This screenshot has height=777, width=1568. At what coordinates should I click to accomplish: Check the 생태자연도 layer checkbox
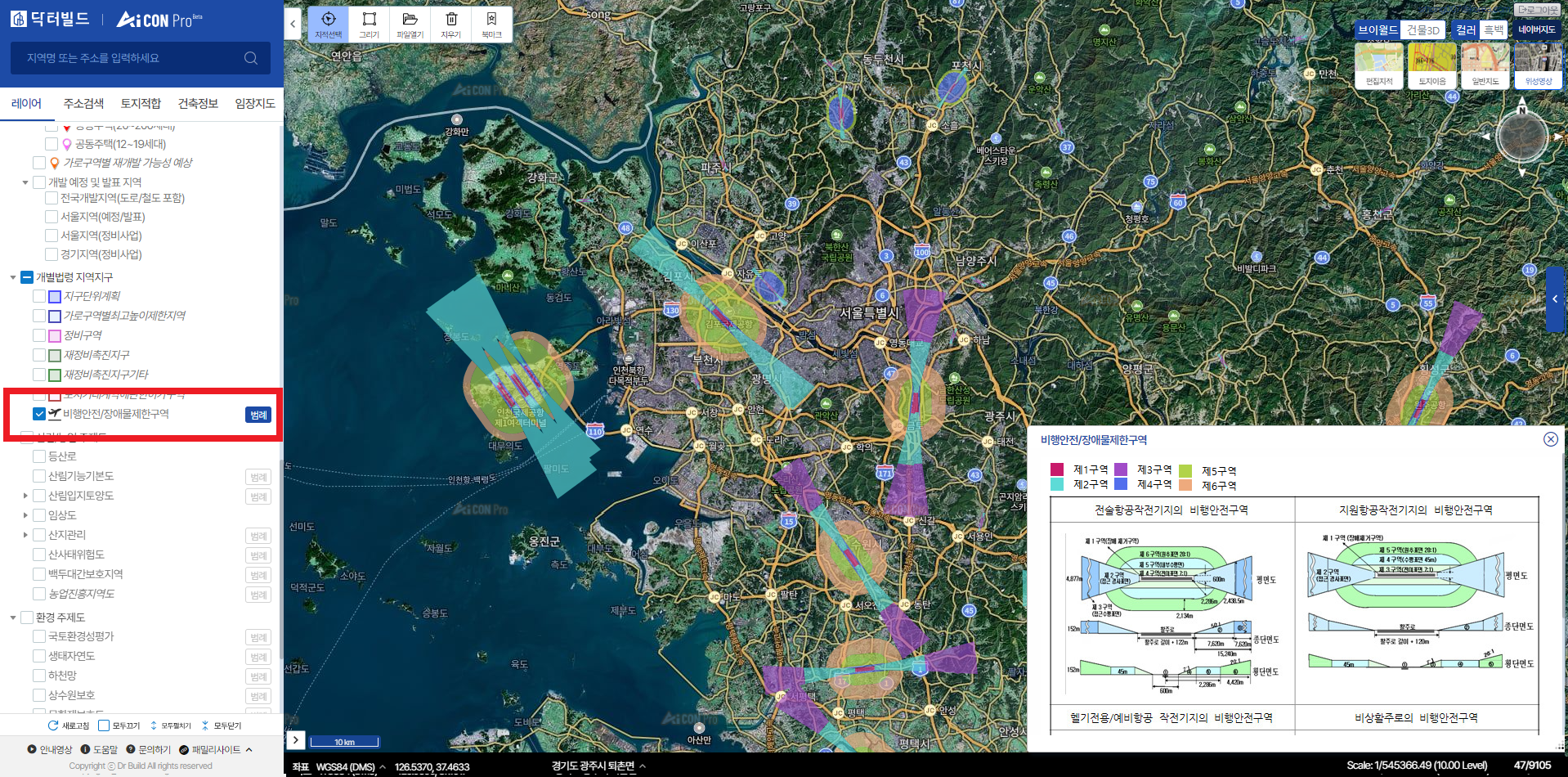pyautogui.click(x=39, y=656)
